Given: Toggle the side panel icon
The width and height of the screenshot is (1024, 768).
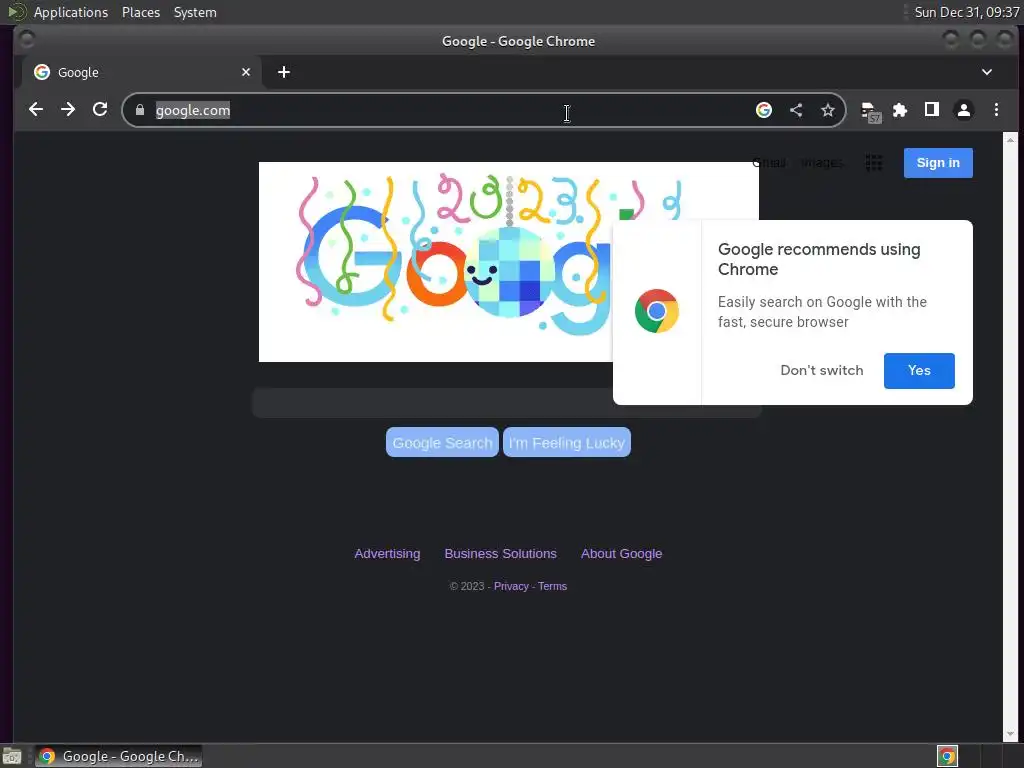Looking at the screenshot, I should pyautogui.click(x=932, y=110).
